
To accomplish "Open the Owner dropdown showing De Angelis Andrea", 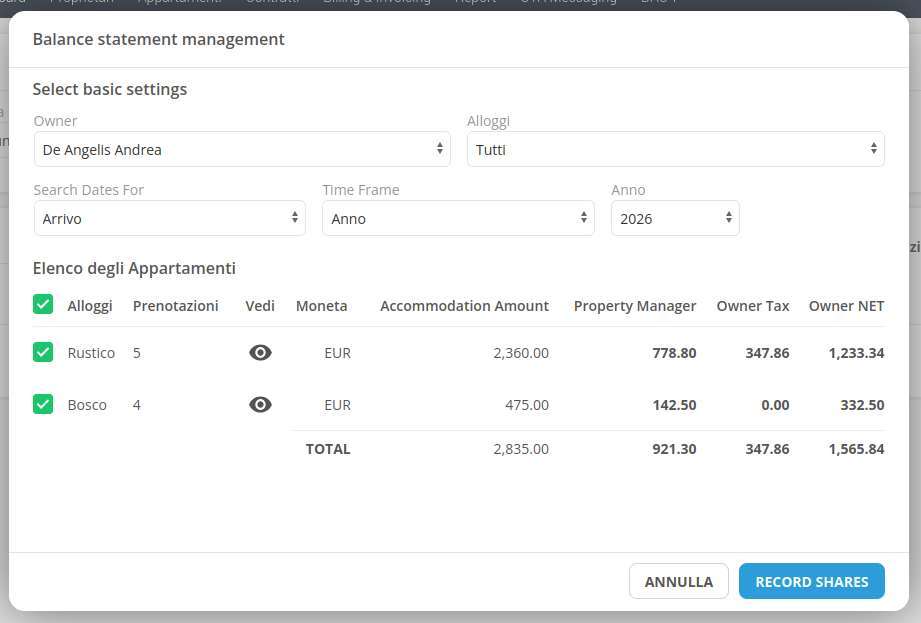I will pyautogui.click(x=242, y=150).
